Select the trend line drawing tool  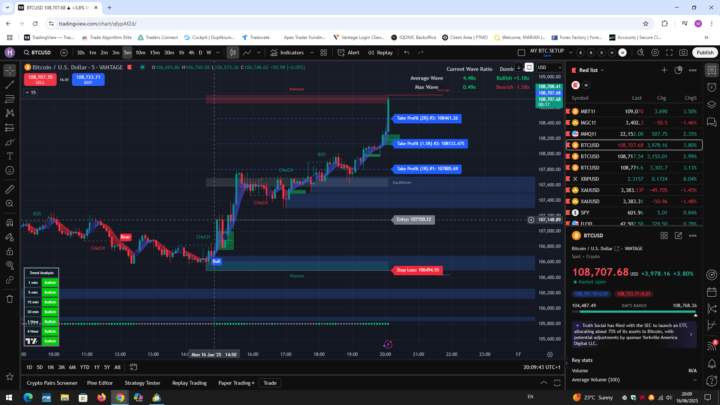(x=10, y=85)
